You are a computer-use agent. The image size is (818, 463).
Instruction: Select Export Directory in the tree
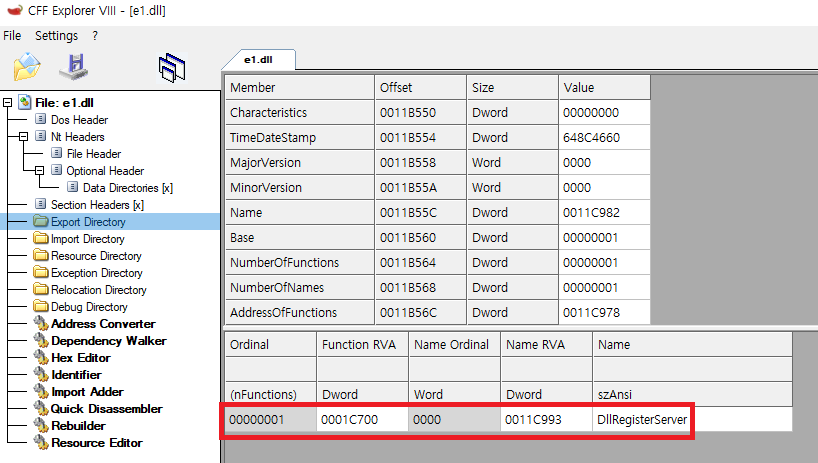coord(88,222)
